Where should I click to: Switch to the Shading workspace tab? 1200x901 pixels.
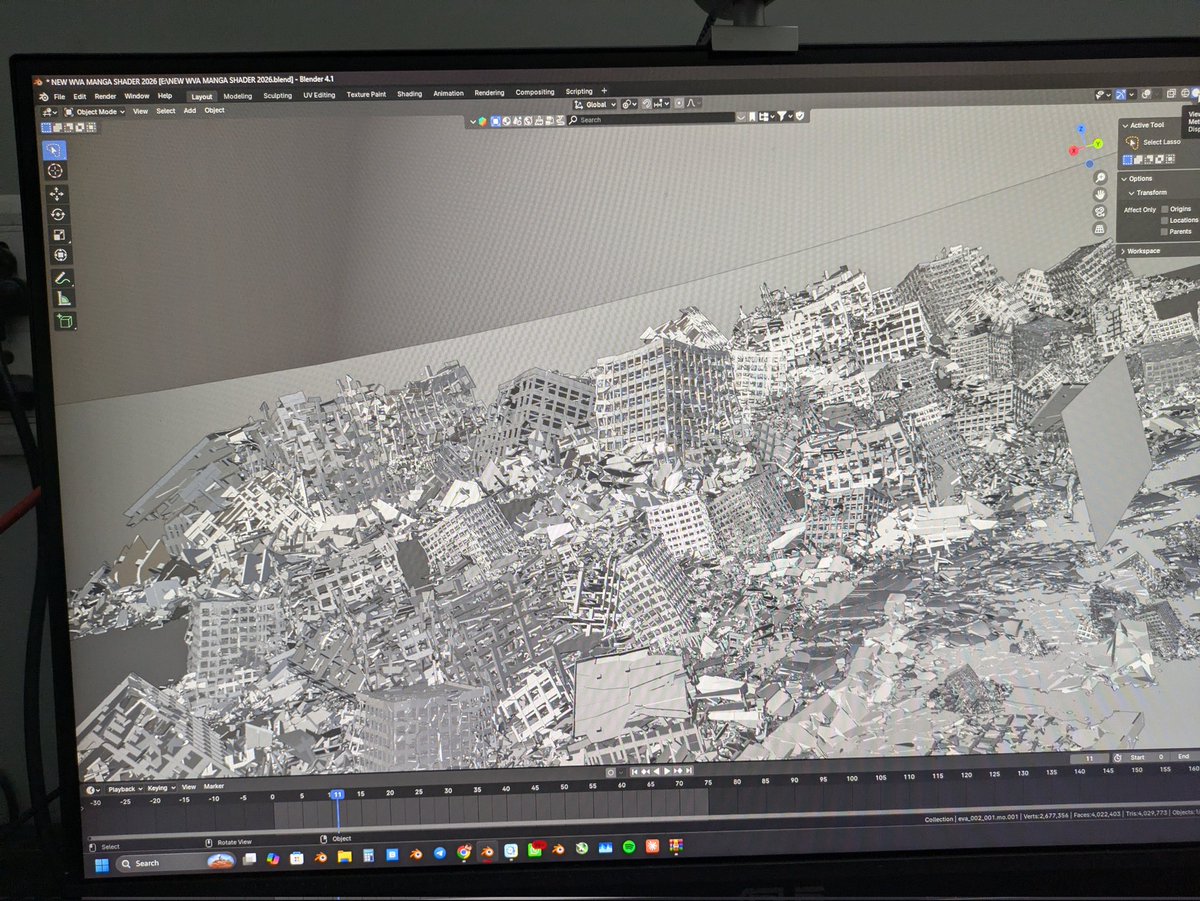(410, 94)
